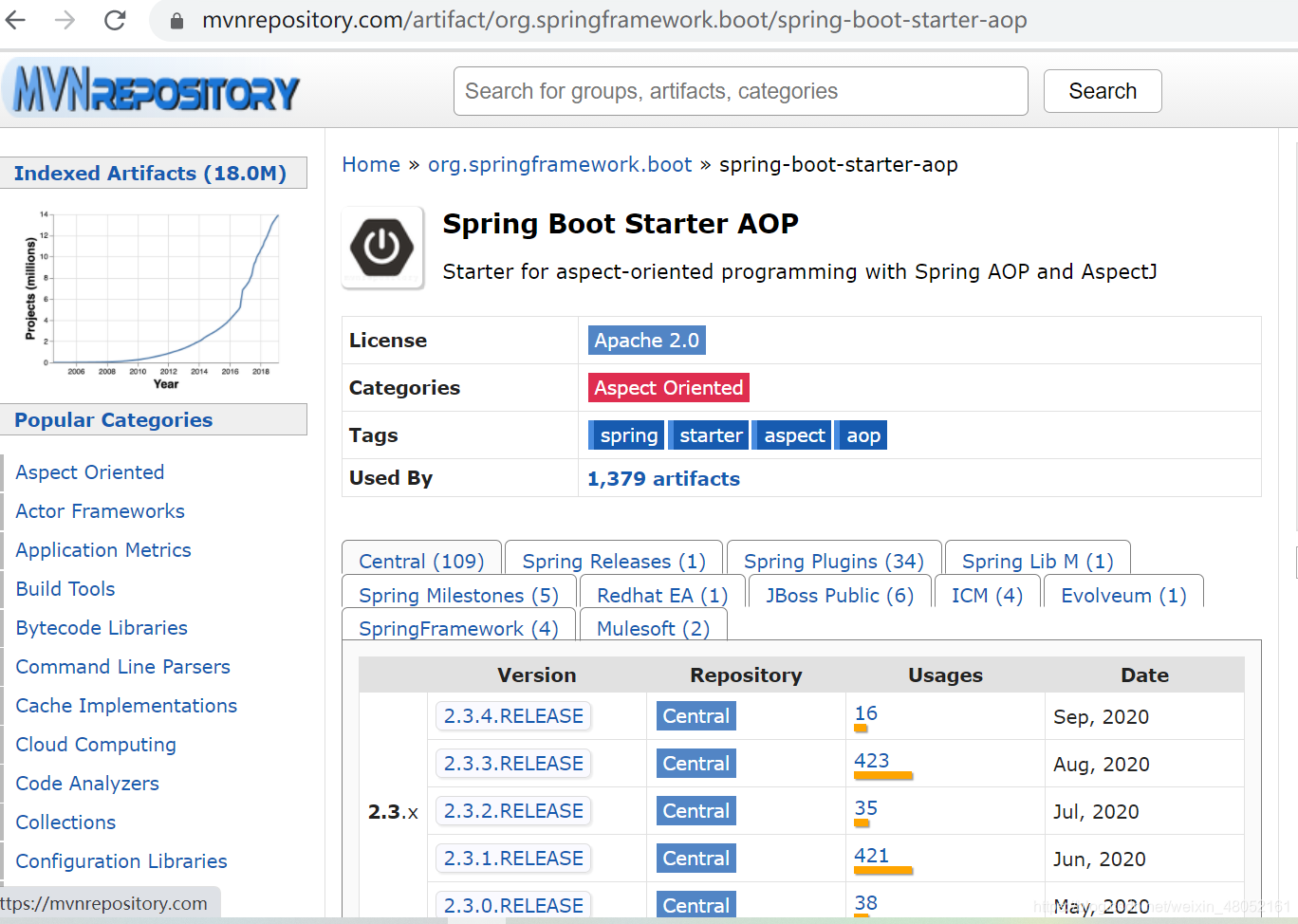Open the 421 usages link
1298x924 pixels.
(871, 856)
